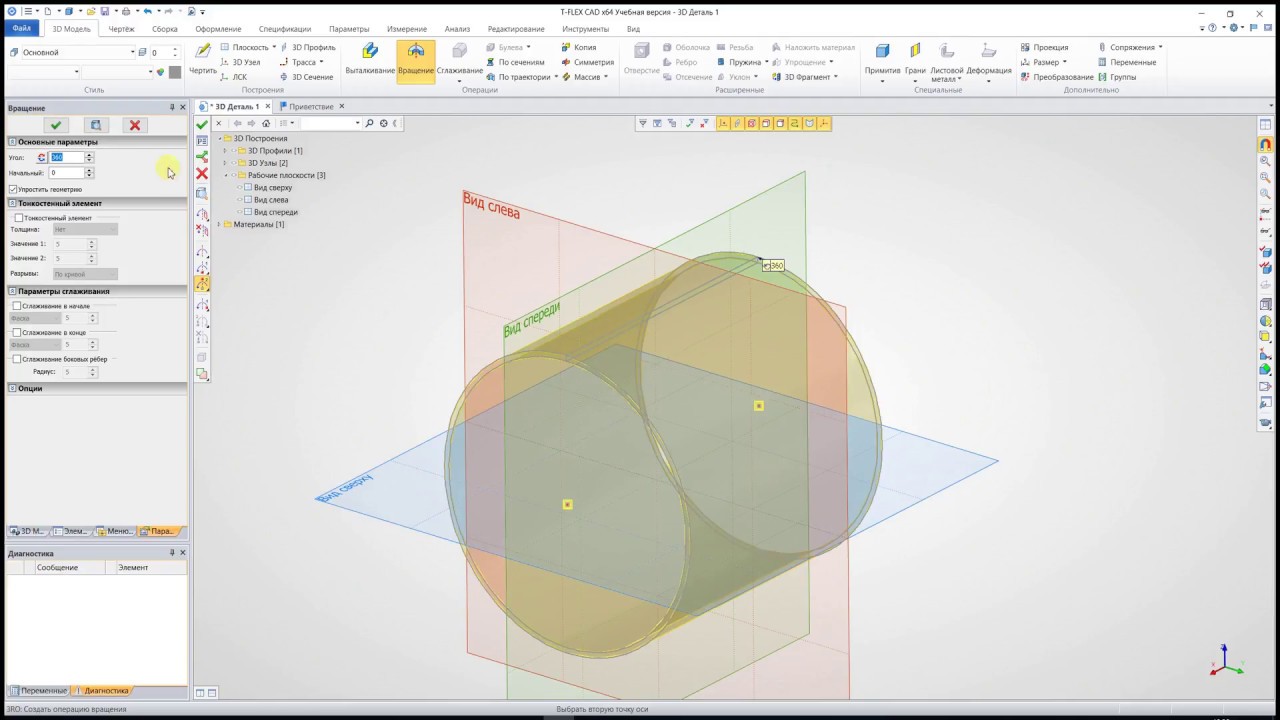
Task: Select the Выталкивание extrusion tool
Action: coord(369,58)
